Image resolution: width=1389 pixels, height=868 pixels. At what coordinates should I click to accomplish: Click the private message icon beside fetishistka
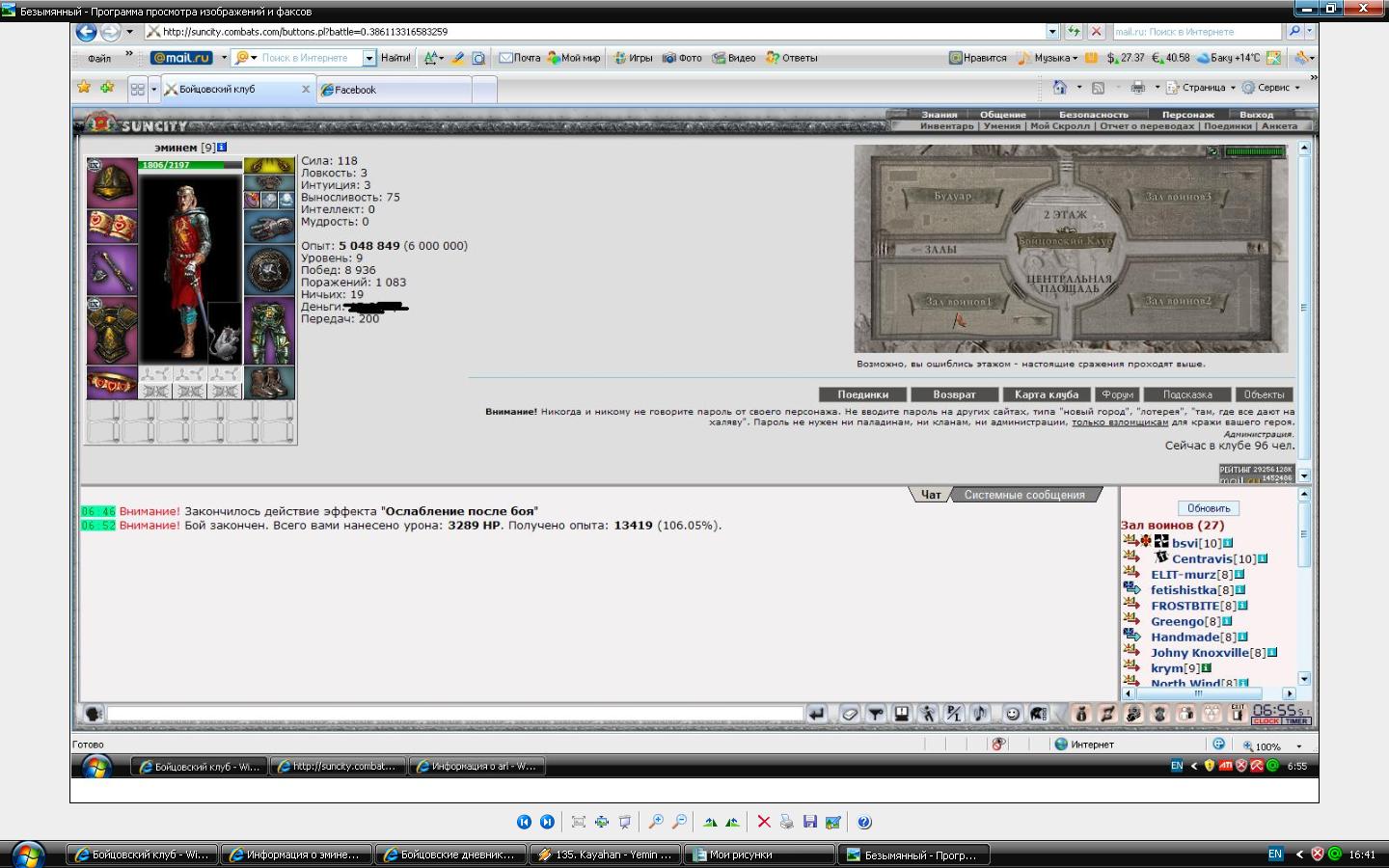pos(1131,589)
